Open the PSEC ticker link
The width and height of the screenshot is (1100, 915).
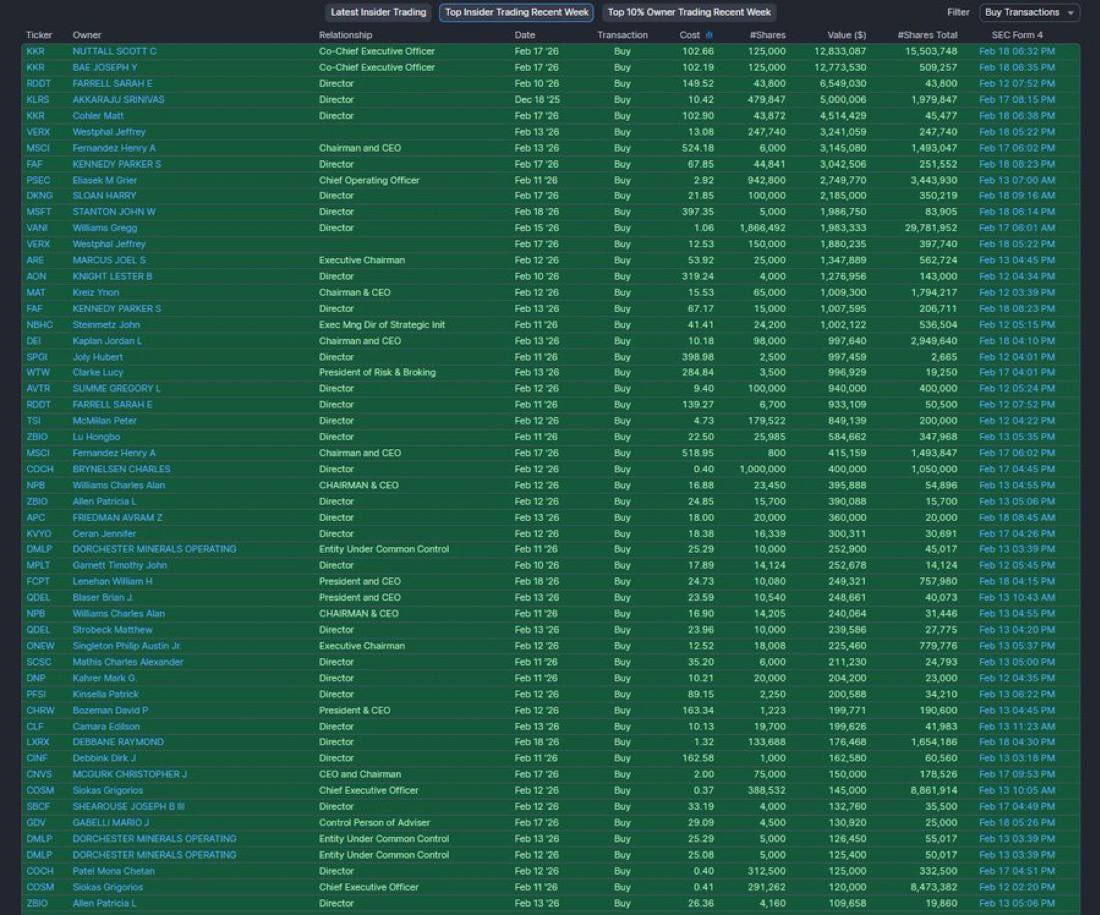point(38,180)
